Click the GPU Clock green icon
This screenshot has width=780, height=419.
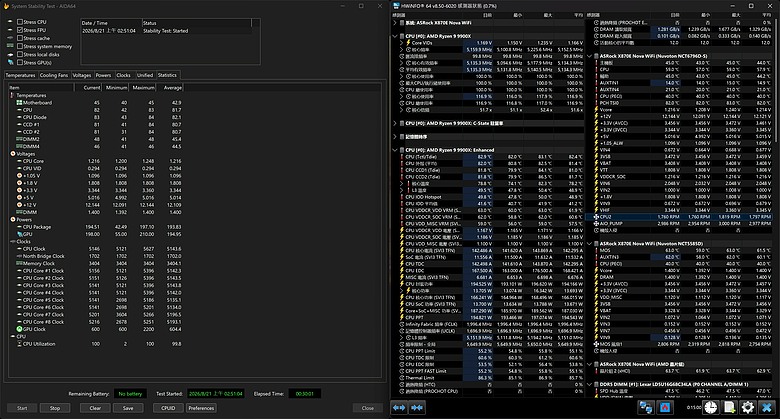[x=19, y=329]
